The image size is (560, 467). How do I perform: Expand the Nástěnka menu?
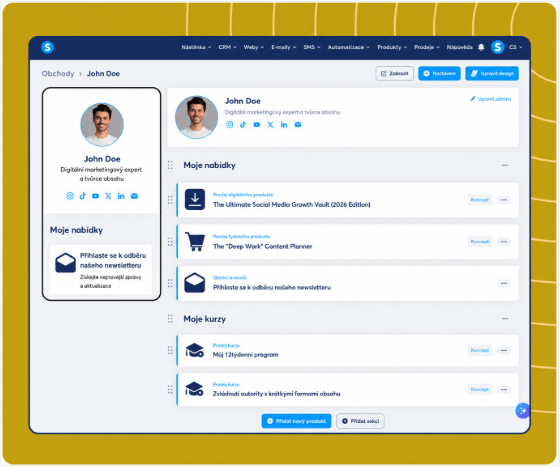196,47
